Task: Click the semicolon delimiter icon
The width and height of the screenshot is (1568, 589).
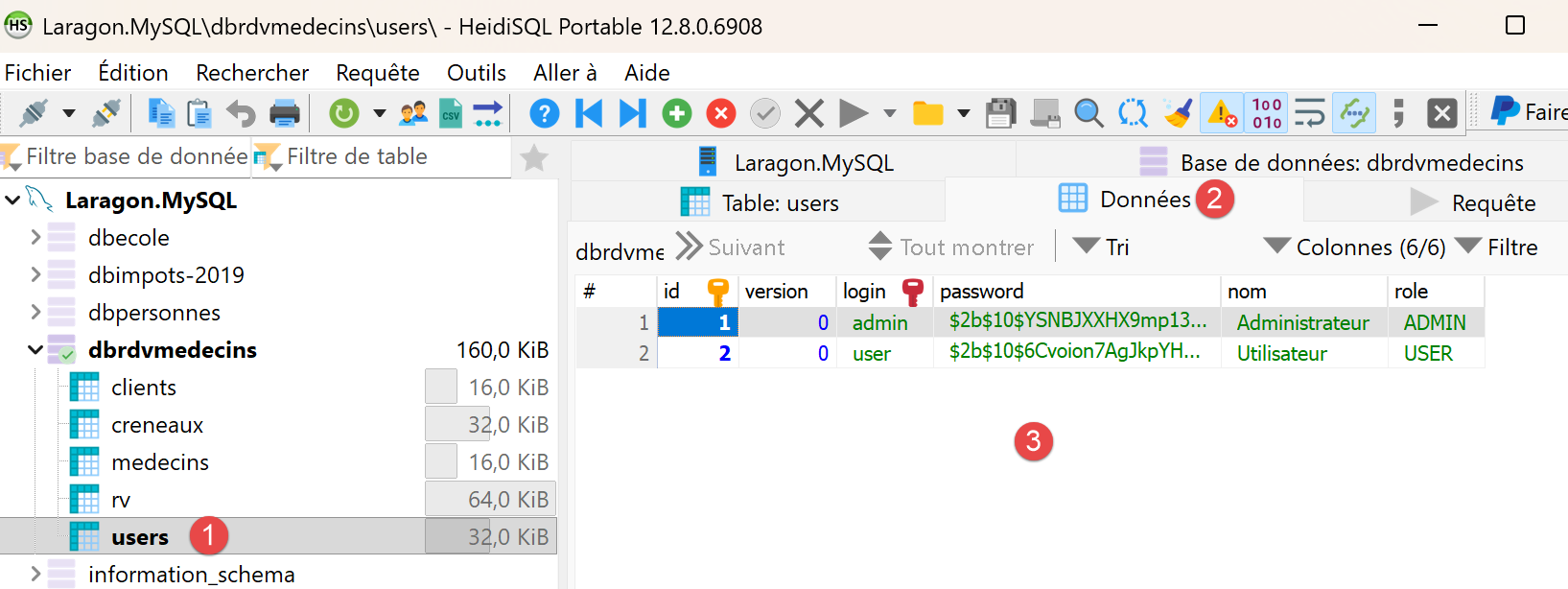Action: 1398,113
